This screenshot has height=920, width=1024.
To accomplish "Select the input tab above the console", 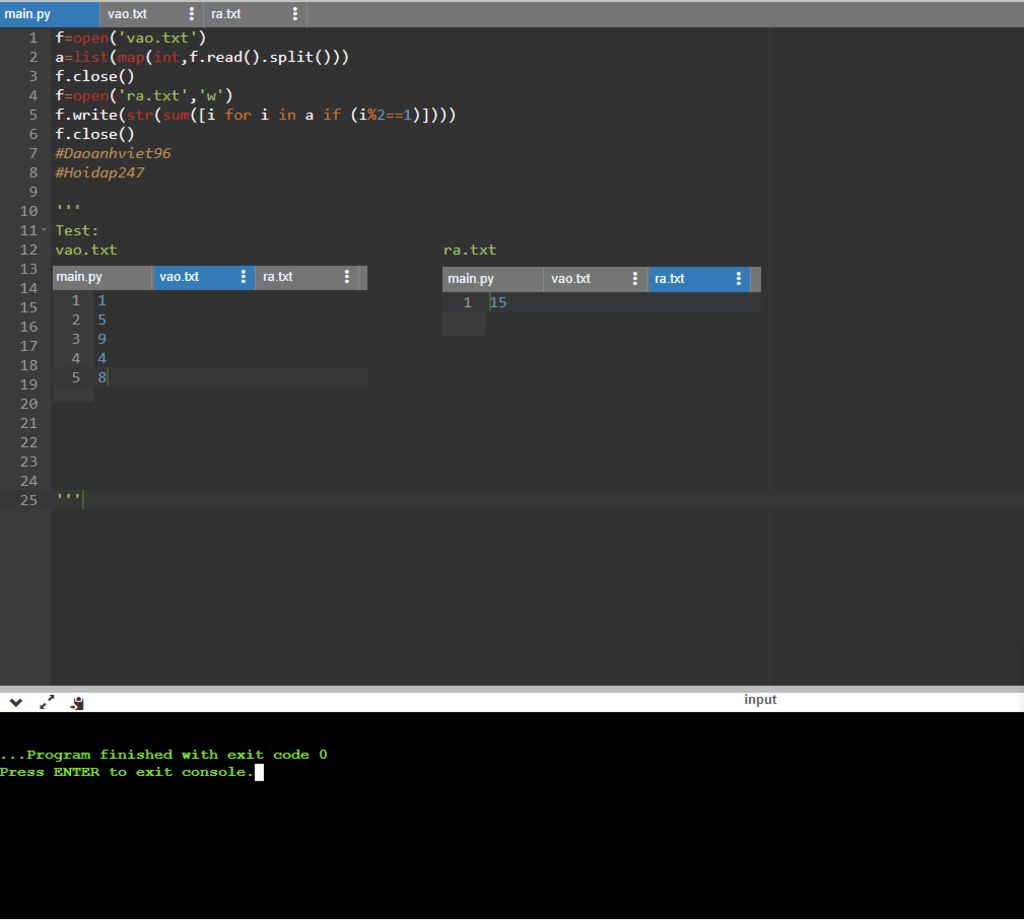I will 760,699.
